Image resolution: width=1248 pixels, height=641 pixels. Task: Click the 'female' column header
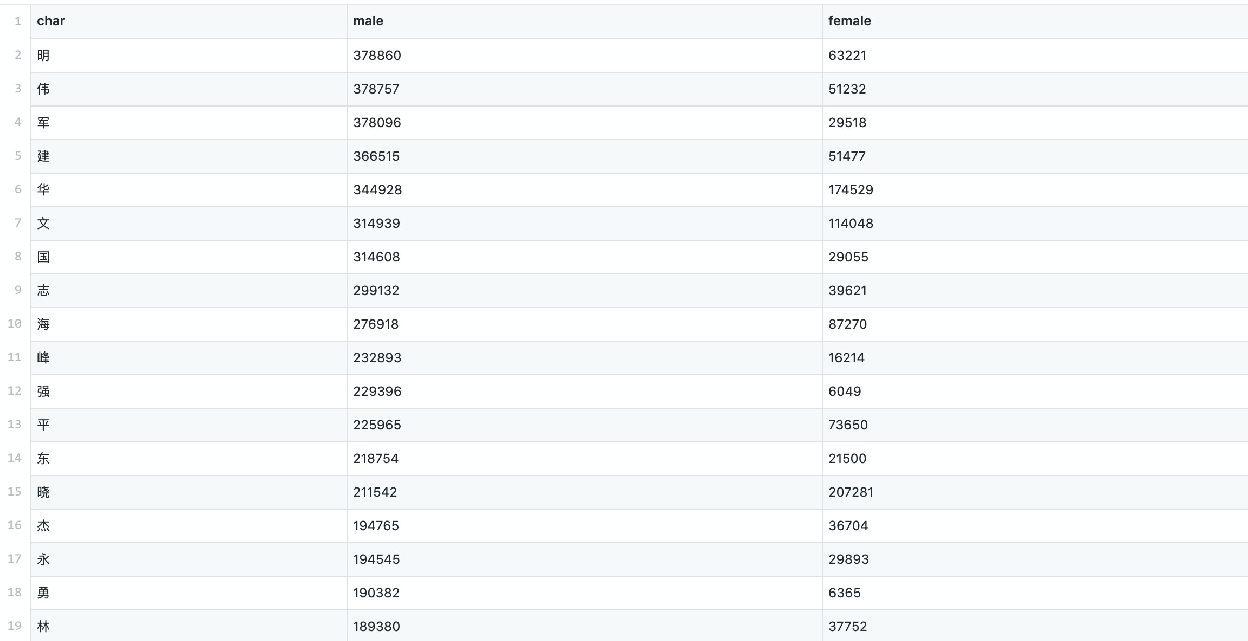click(849, 21)
